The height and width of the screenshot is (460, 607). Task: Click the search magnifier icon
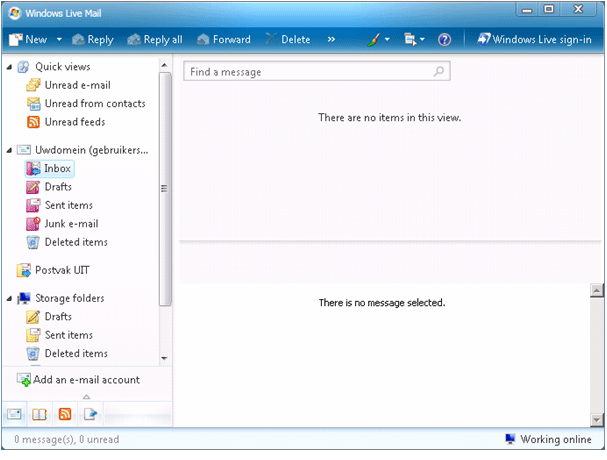coord(439,71)
